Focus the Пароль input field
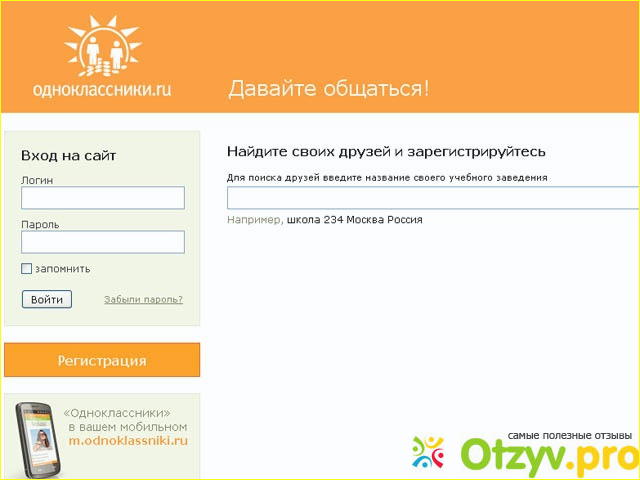Viewport: 640px width, 480px height. coord(103,242)
